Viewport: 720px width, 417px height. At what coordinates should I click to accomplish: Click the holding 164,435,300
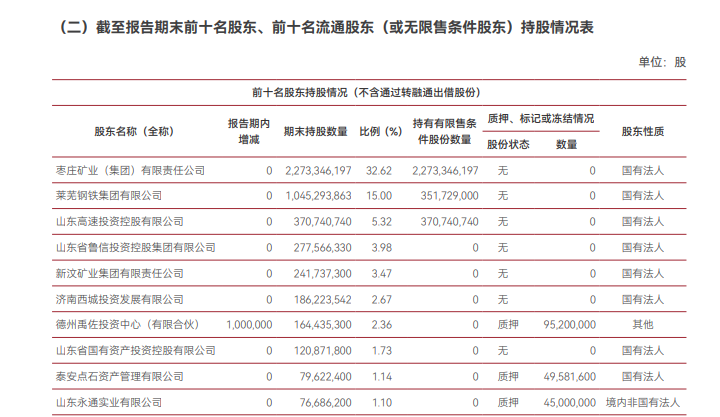pos(322,325)
